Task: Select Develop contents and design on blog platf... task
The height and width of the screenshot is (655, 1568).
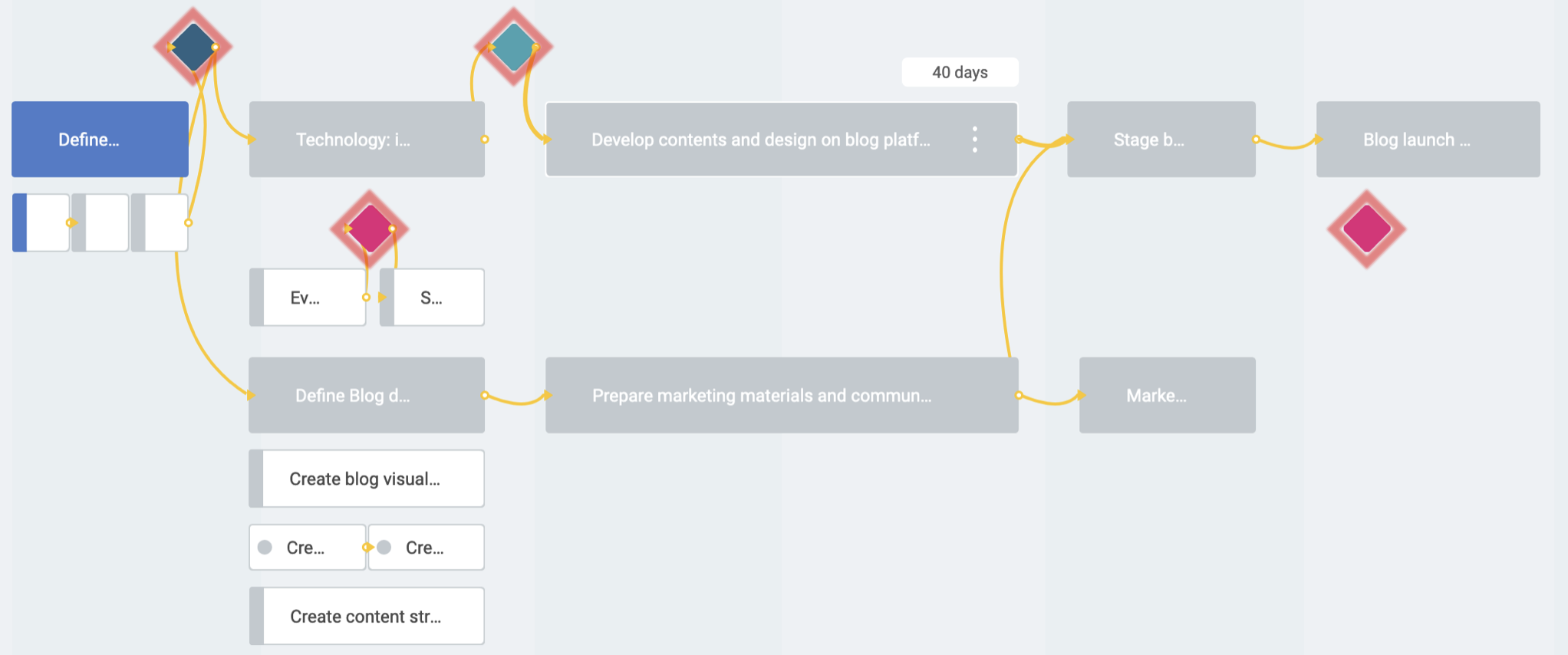Action: click(782, 140)
